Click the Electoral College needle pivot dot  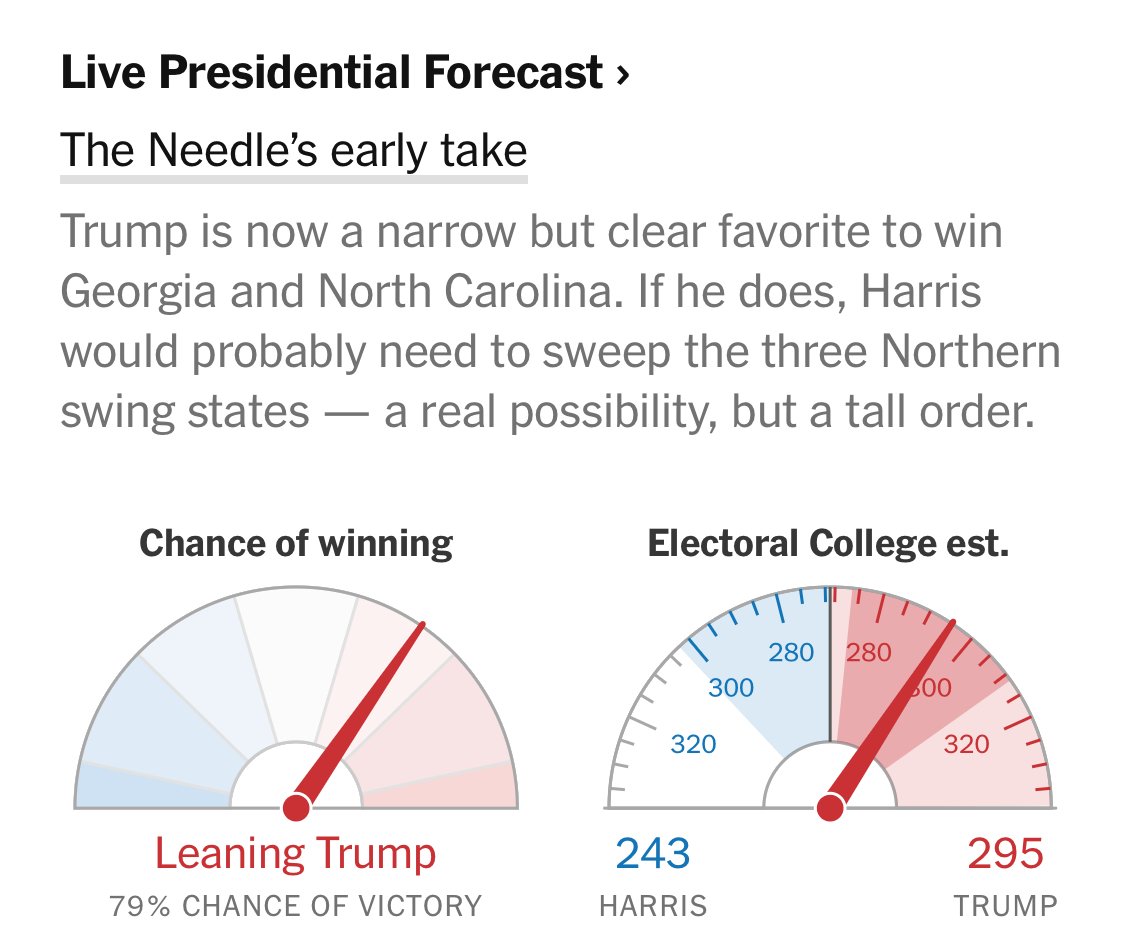830,806
